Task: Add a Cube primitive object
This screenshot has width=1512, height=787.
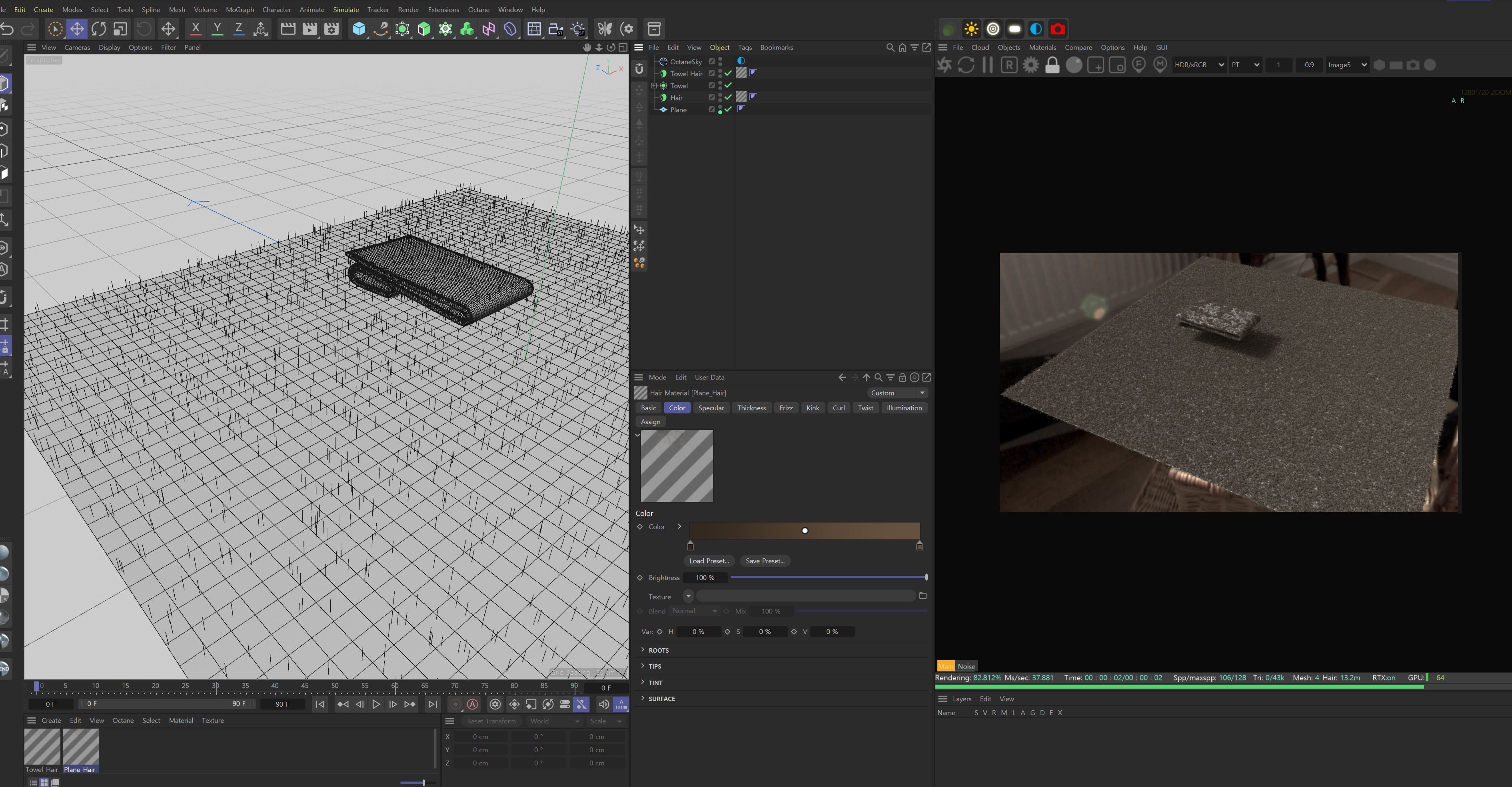Action: pyautogui.click(x=359, y=29)
